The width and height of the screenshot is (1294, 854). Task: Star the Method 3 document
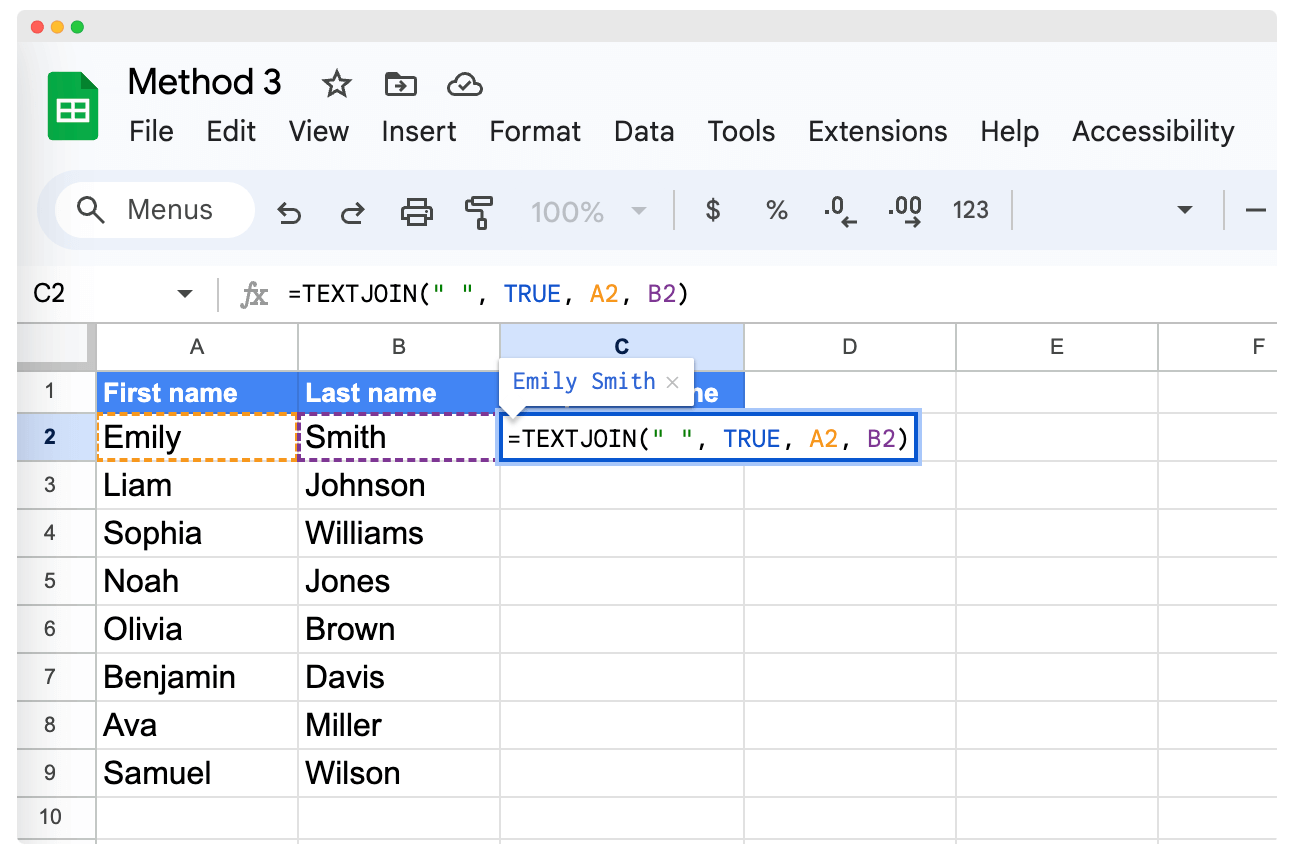pyautogui.click(x=337, y=84)
